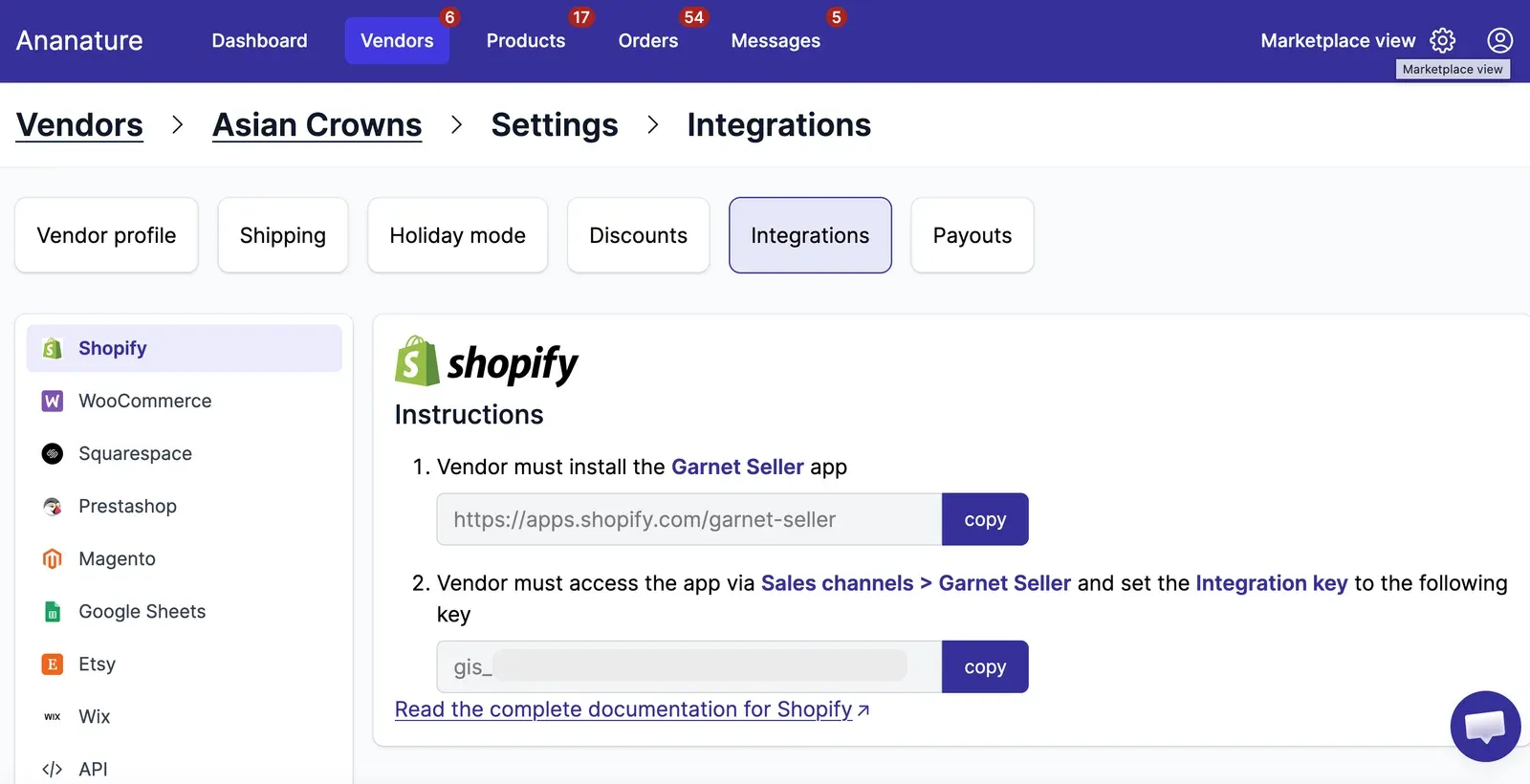Copy the integration key
This screenshot has height=784, width=1530.
(x=985, y=666)
